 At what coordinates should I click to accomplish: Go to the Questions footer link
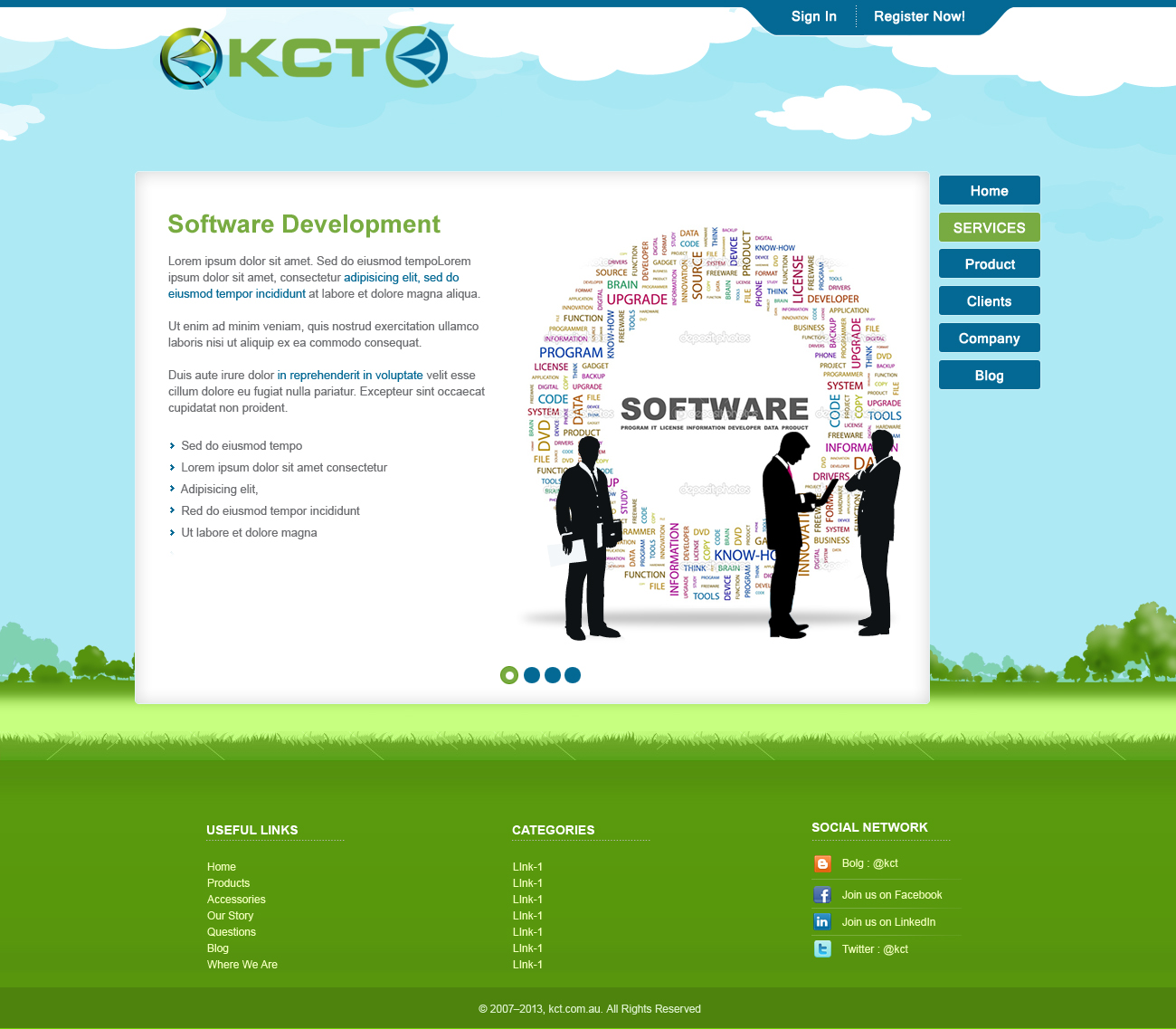tap(232, 932)
